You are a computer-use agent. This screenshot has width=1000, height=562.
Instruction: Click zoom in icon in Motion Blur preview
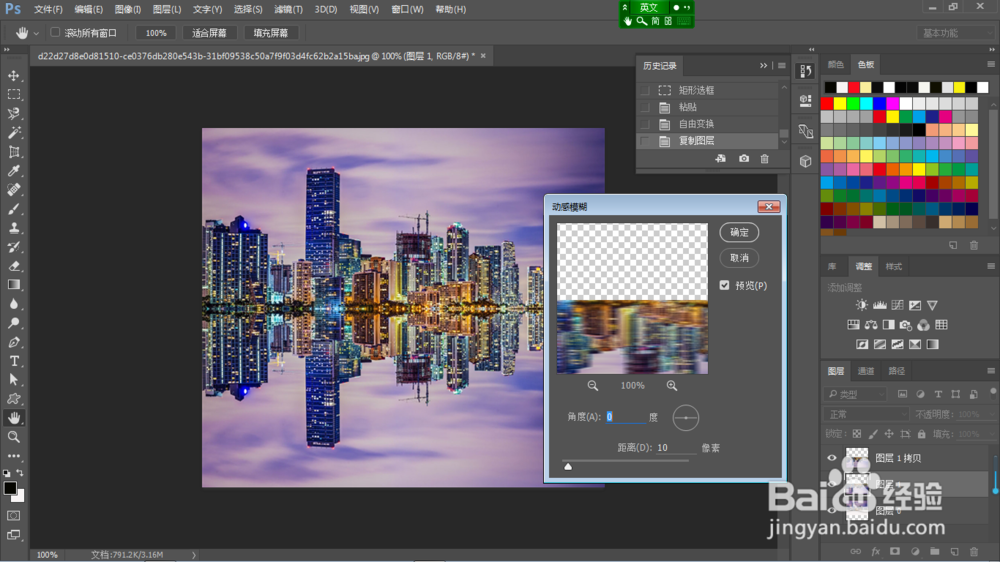tap(672, 385)
